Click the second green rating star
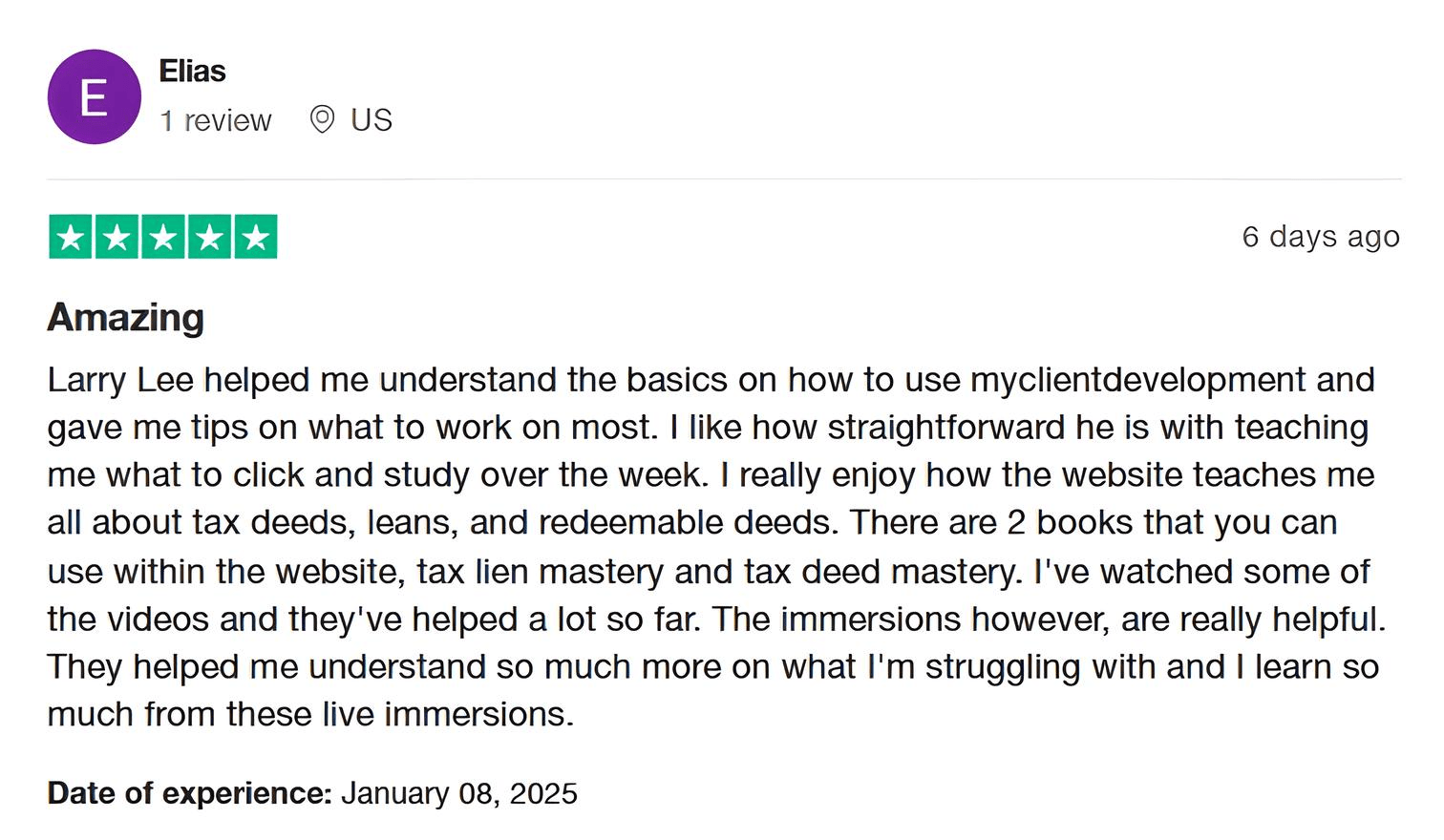The image size is (1444, 840). point(117,238)
